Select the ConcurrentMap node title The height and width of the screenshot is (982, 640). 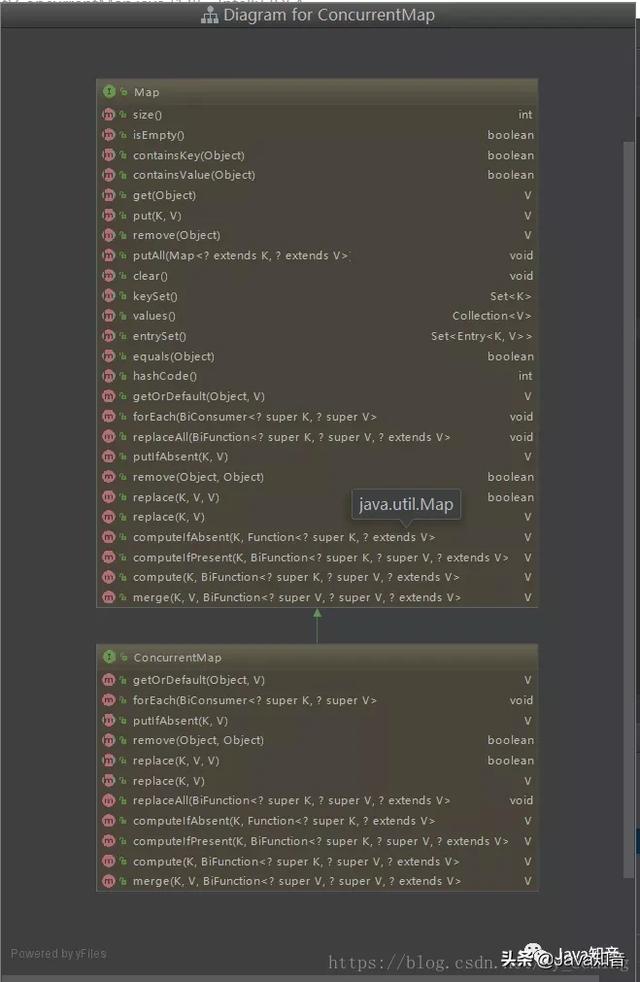pos(177,657)
